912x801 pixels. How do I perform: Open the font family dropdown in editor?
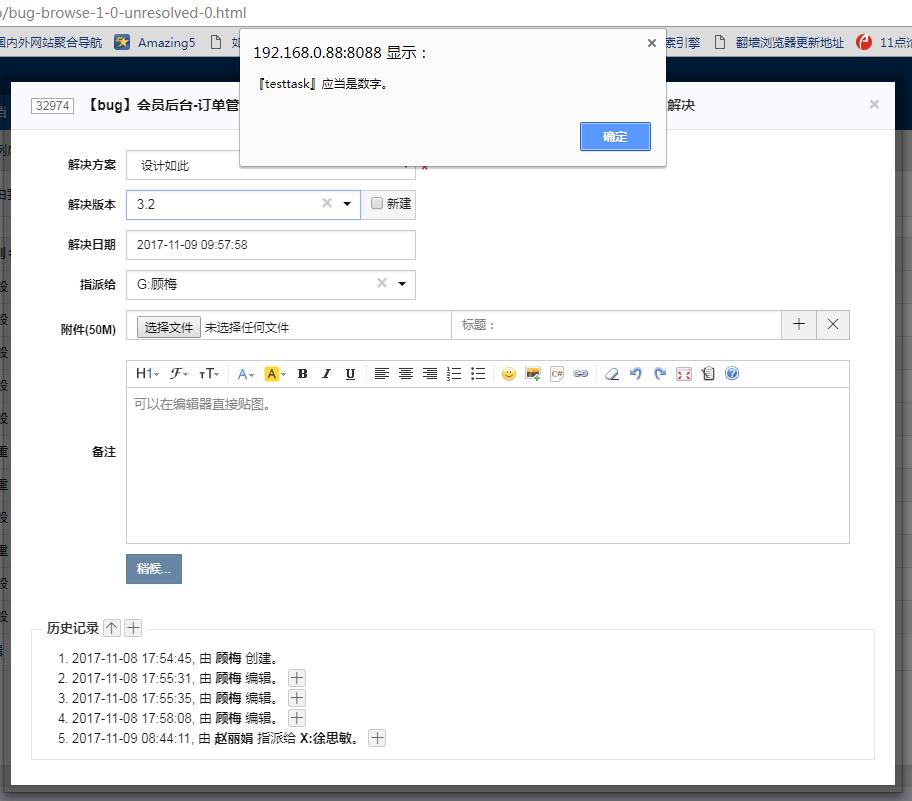pos(179,373)
